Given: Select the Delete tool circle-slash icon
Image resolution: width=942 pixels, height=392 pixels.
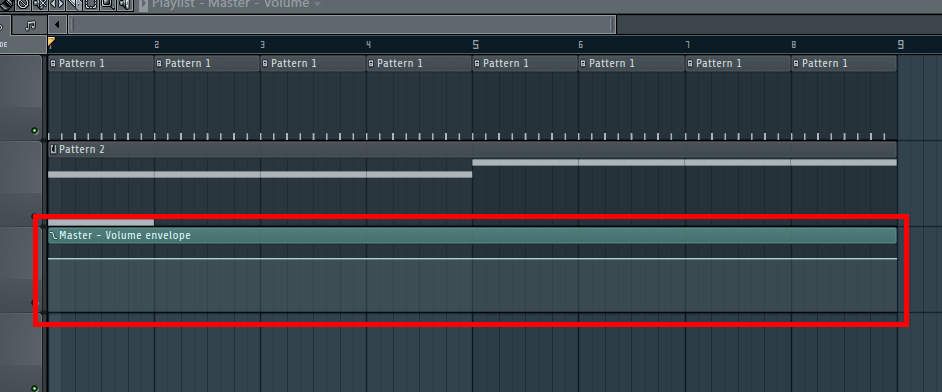Looking at the screenshot, I should pos(23,4).
